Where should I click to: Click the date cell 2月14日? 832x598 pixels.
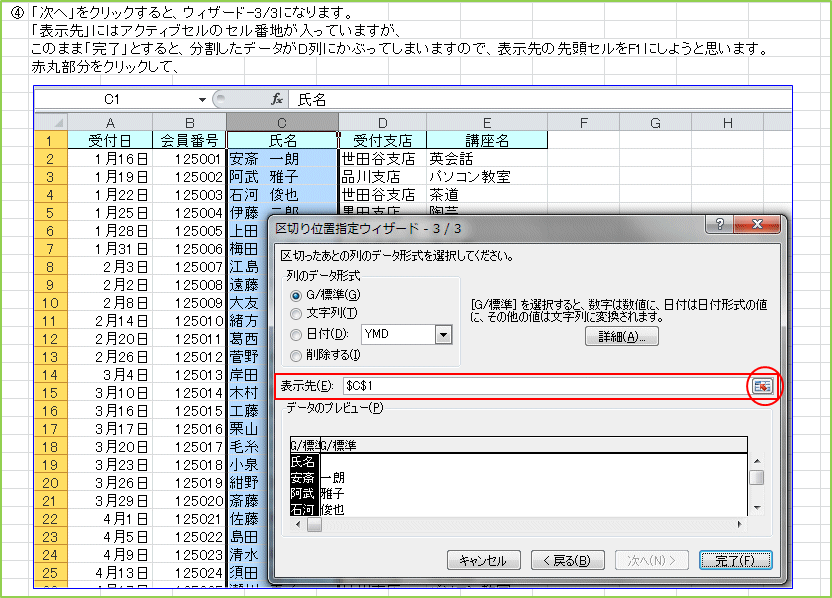(110, 321)
